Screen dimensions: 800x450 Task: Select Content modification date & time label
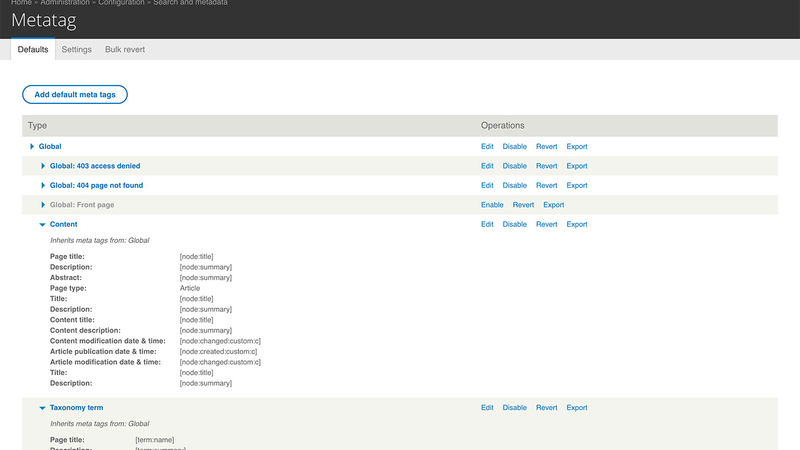coord(108,341)
